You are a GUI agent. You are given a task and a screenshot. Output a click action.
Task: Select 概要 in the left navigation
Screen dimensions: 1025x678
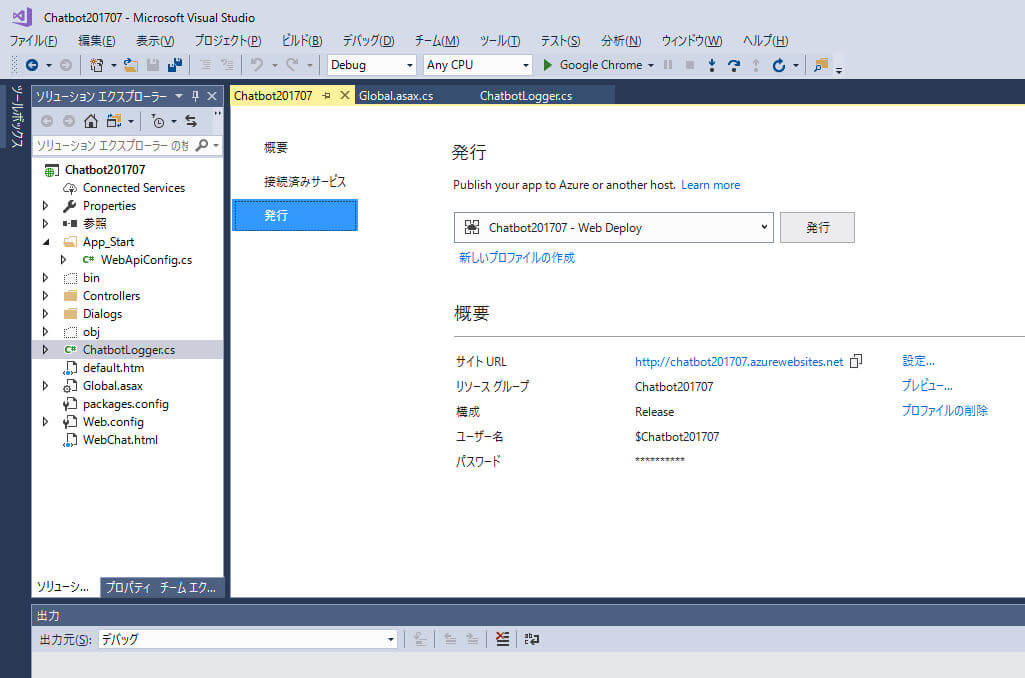(x=276, y=148)
